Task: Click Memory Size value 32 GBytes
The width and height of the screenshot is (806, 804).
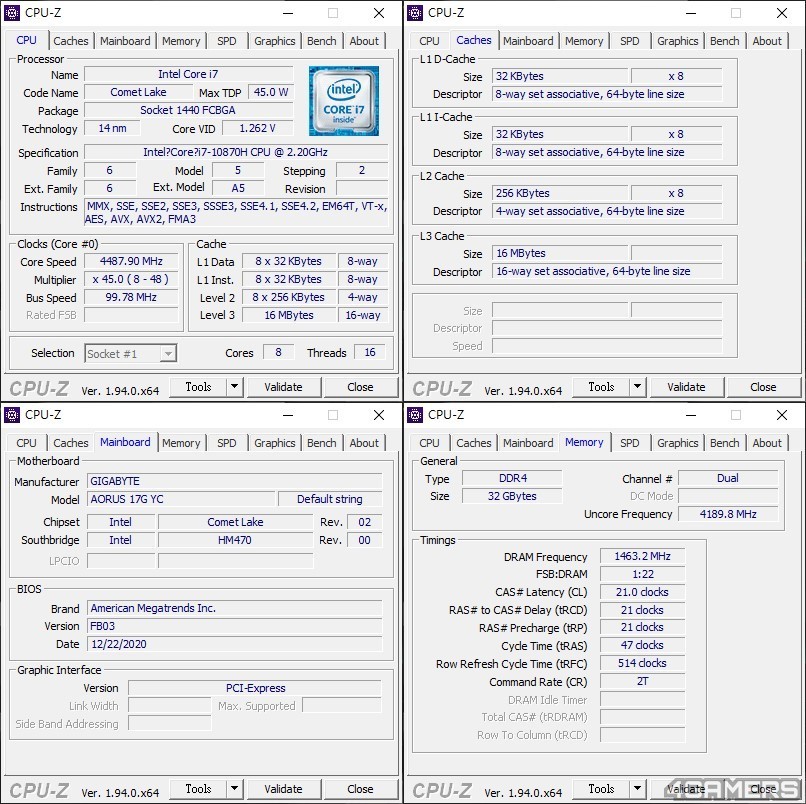Action: pyautogui.click(x=512, y=496)
